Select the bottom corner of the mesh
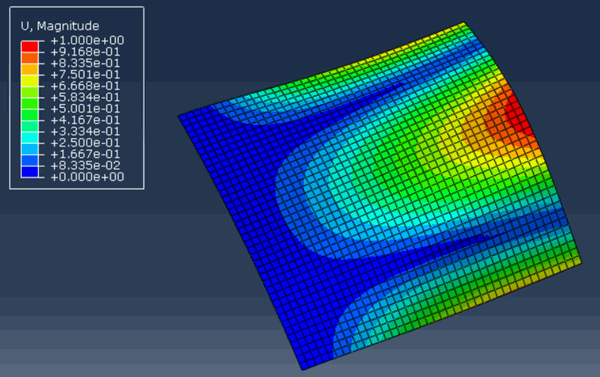Image resolution: width=600 pixels, height=377 pixels. click(302, 369)
